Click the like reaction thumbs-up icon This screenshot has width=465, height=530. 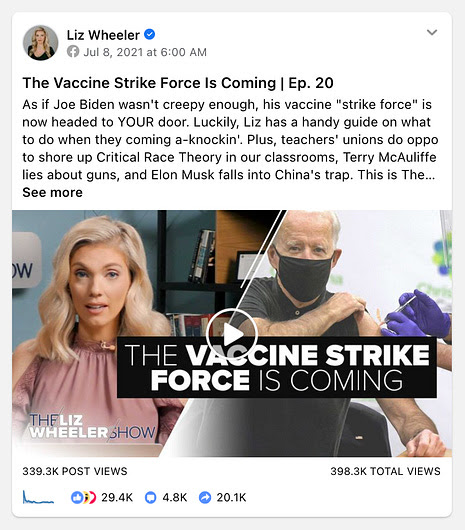[x=77, y=497]
